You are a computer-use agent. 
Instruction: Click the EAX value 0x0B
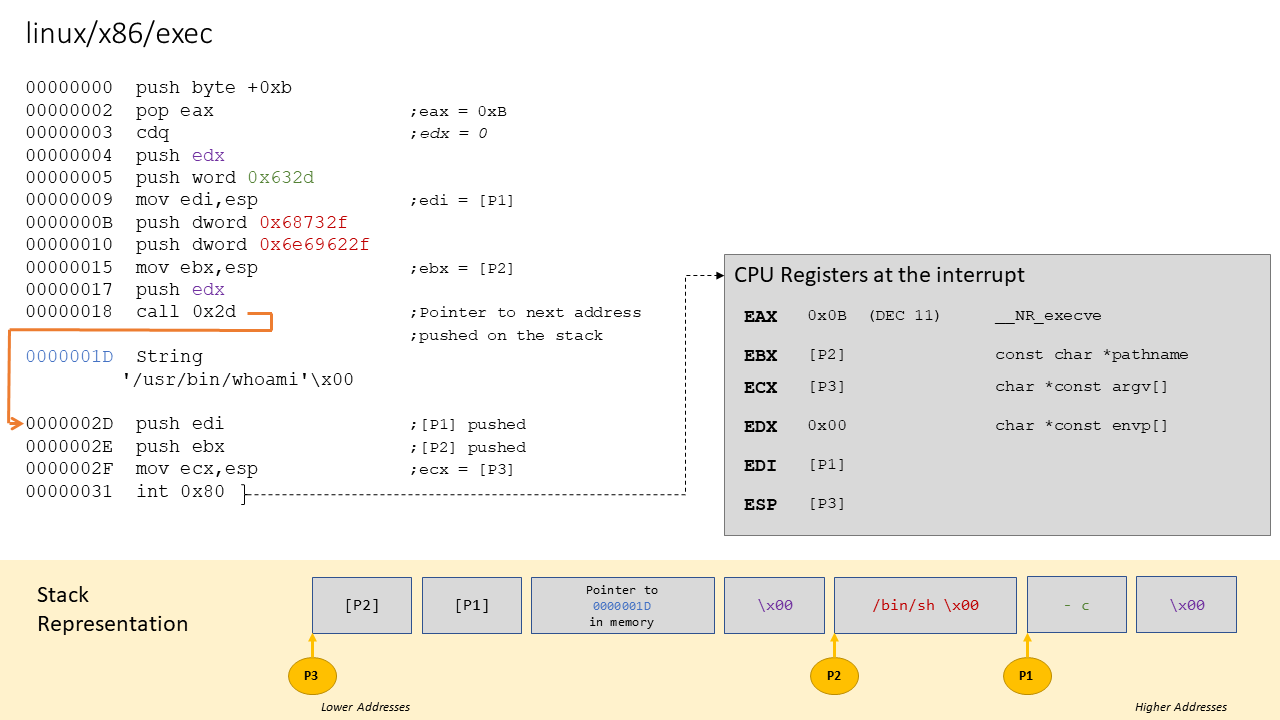pos(827,316)
